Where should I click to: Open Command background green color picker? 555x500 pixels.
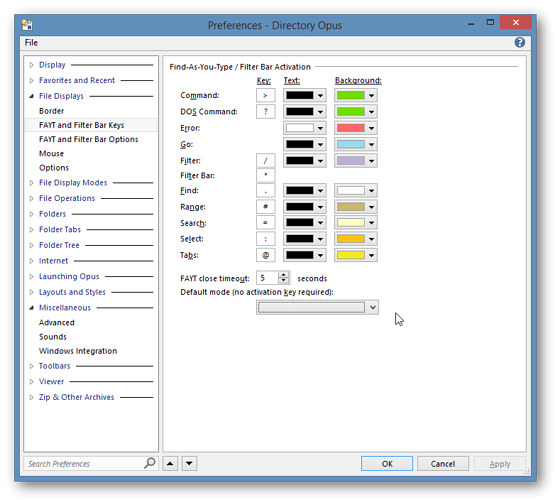356,95
